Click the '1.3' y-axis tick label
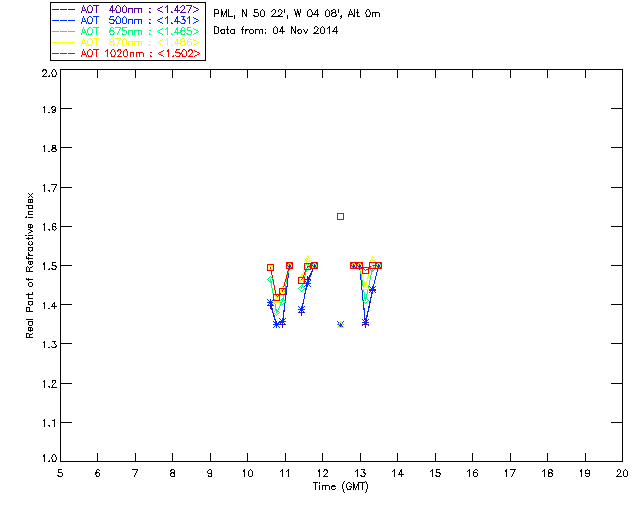The width and height of the screenshot is (640, 512). pyautogui.click(x=49, y=345)
